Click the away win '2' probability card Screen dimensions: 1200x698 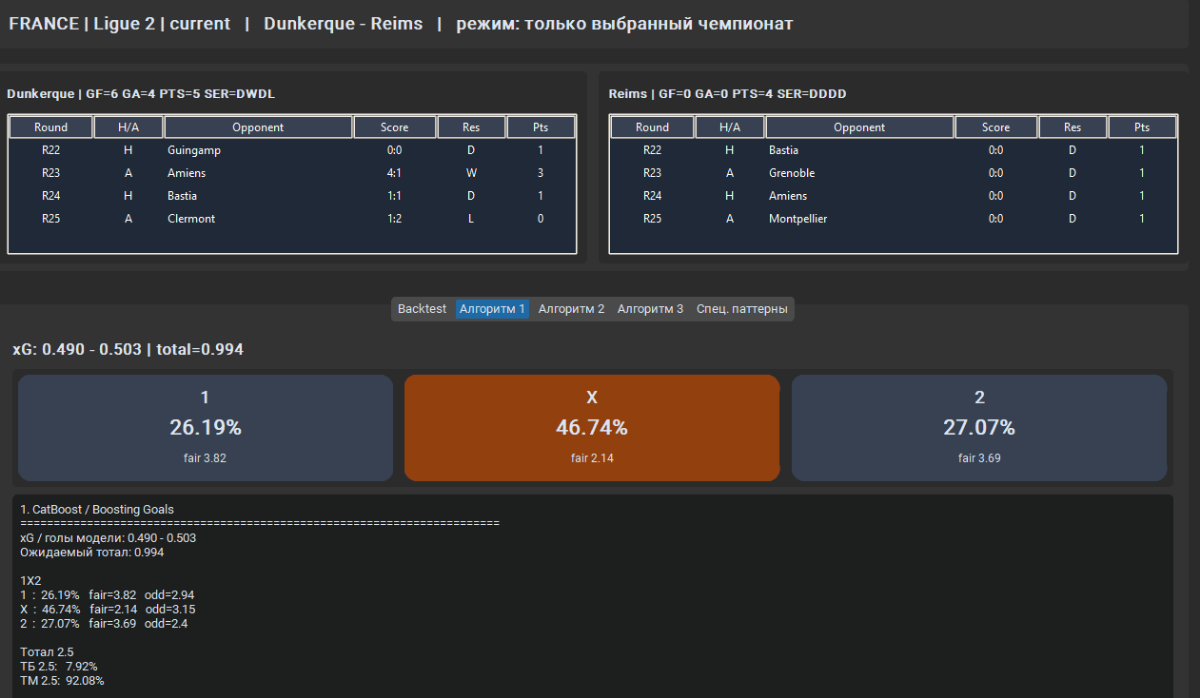pyautogui.click(x=979, y=428)
